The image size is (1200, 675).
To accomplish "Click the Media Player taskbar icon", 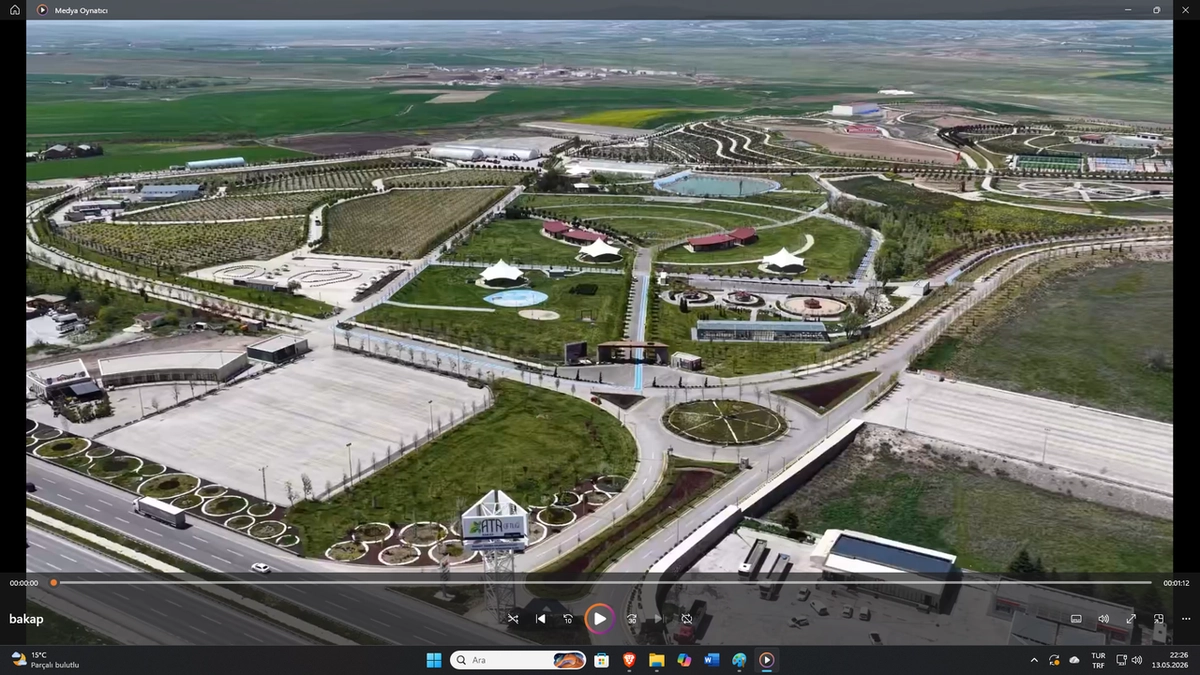I will 766,660.
